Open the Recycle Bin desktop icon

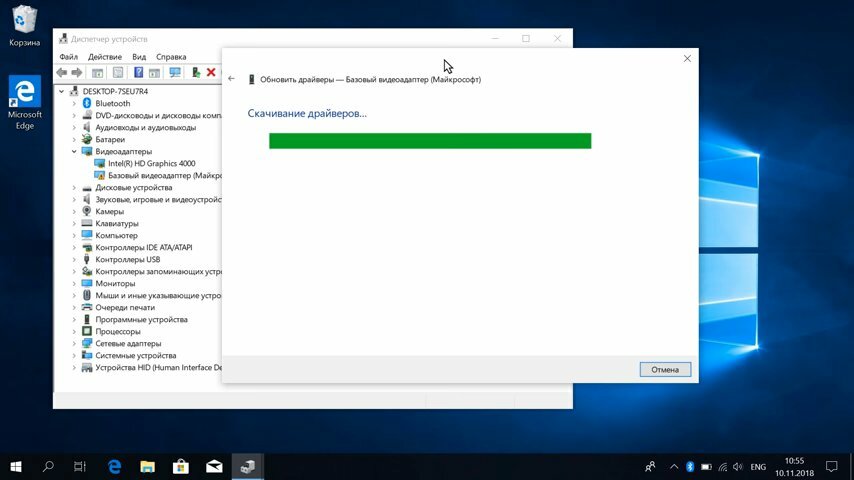click(24, 25)
